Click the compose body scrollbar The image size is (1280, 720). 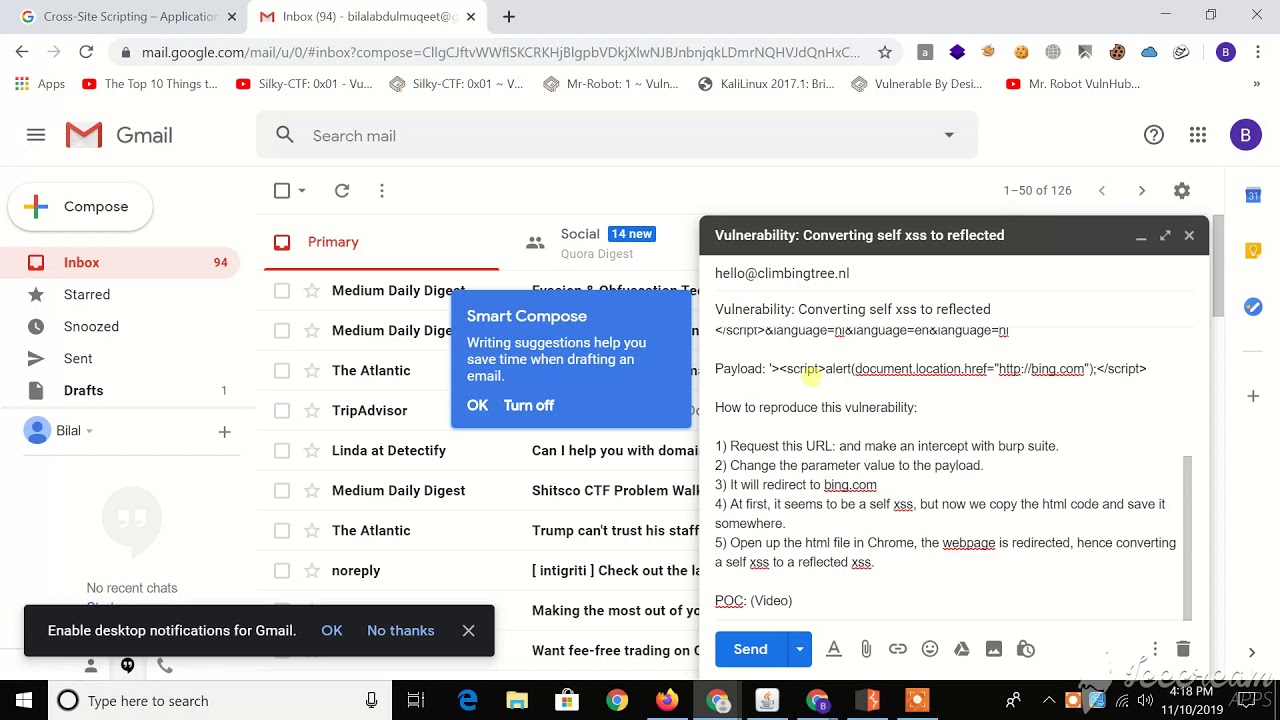click(x=1188, y=536)
